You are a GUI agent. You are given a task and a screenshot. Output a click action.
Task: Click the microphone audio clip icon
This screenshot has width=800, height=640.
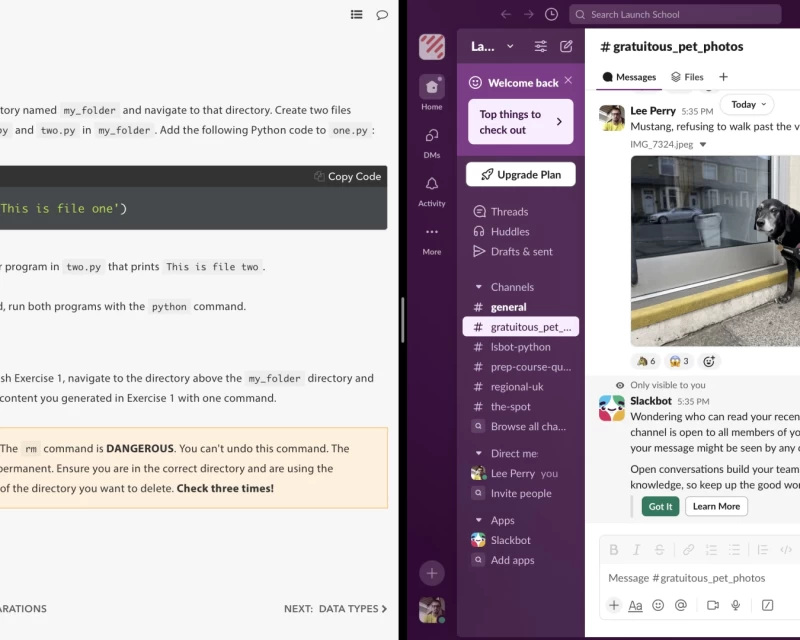736,605
